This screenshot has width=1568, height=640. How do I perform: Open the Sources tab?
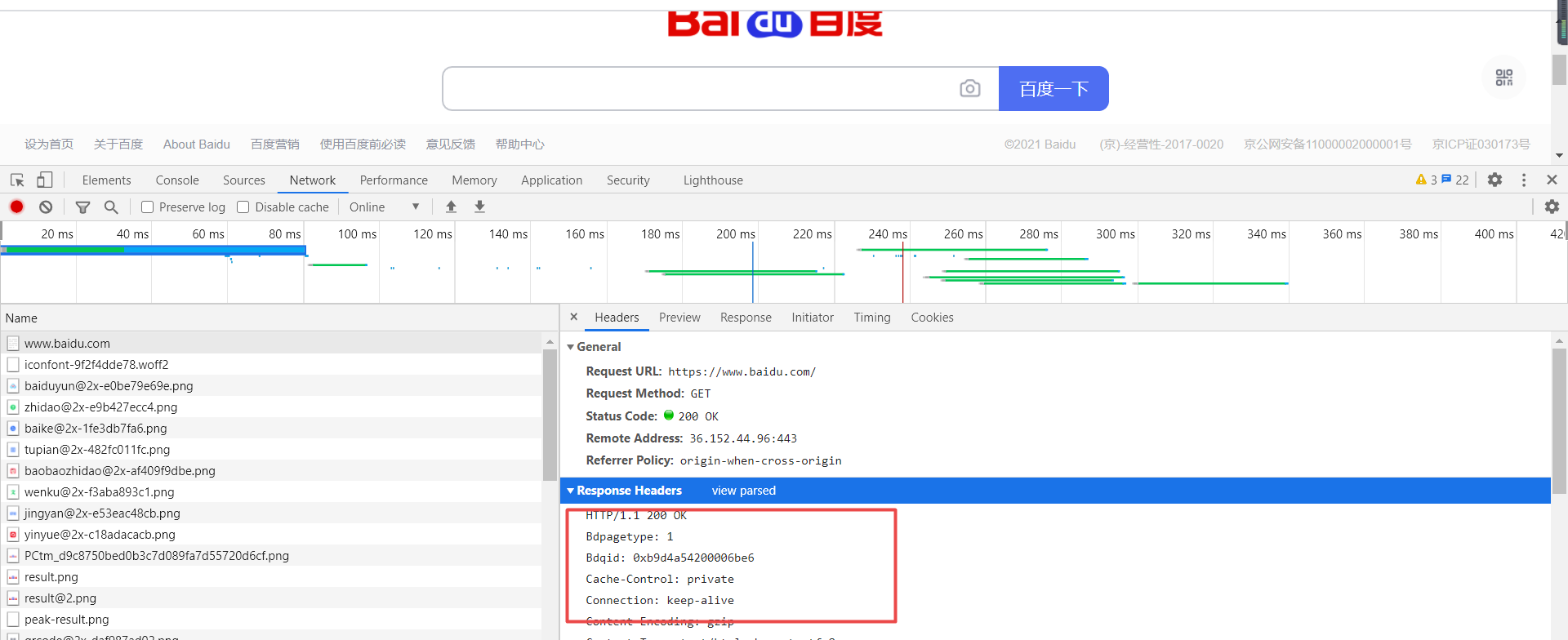(244, 180)
